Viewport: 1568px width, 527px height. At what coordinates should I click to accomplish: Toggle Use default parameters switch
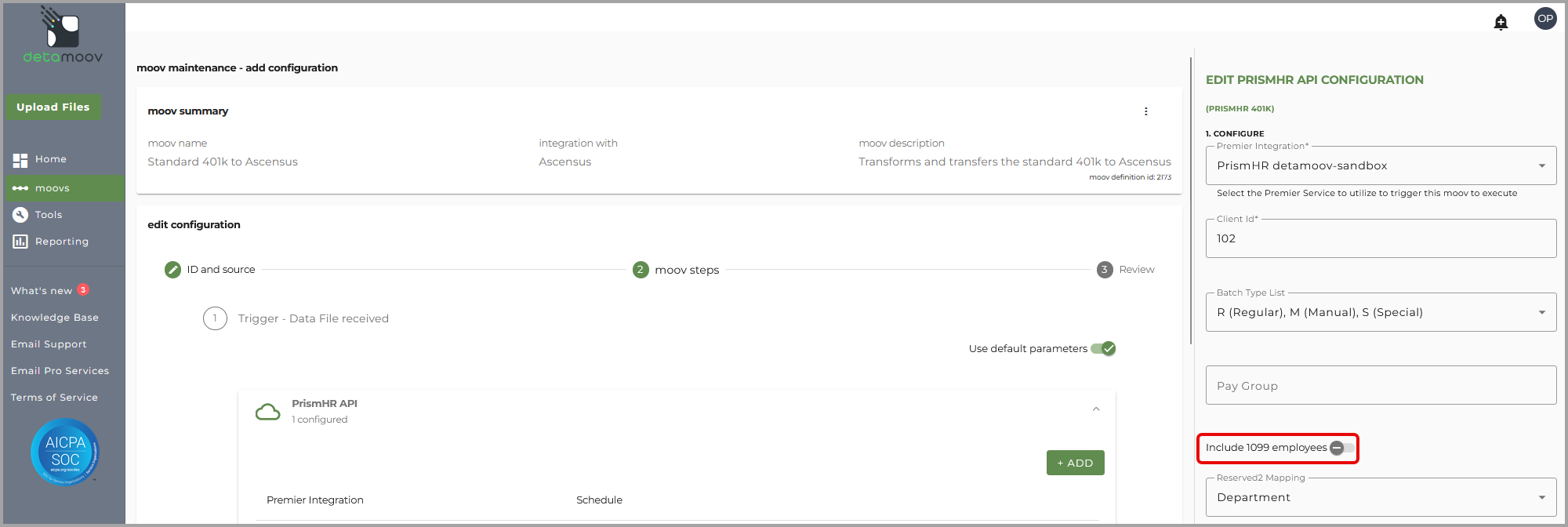click(1103, 349)
